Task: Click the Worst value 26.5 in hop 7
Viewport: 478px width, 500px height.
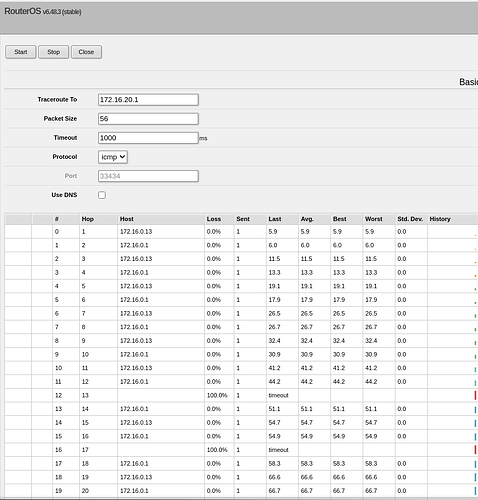Action: click(x=371, y=314)
